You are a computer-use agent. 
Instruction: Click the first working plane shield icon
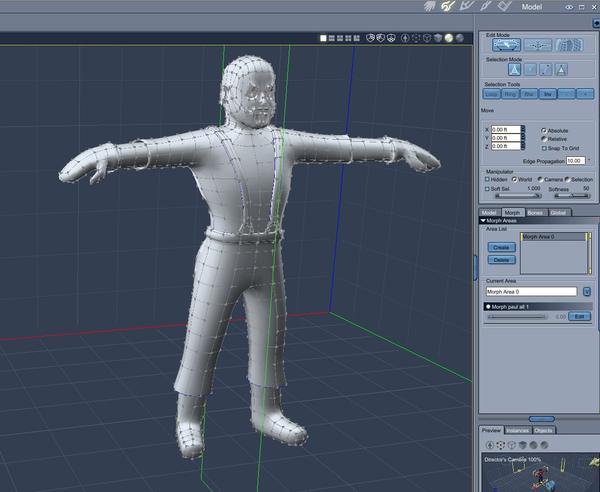click(370, 38)
